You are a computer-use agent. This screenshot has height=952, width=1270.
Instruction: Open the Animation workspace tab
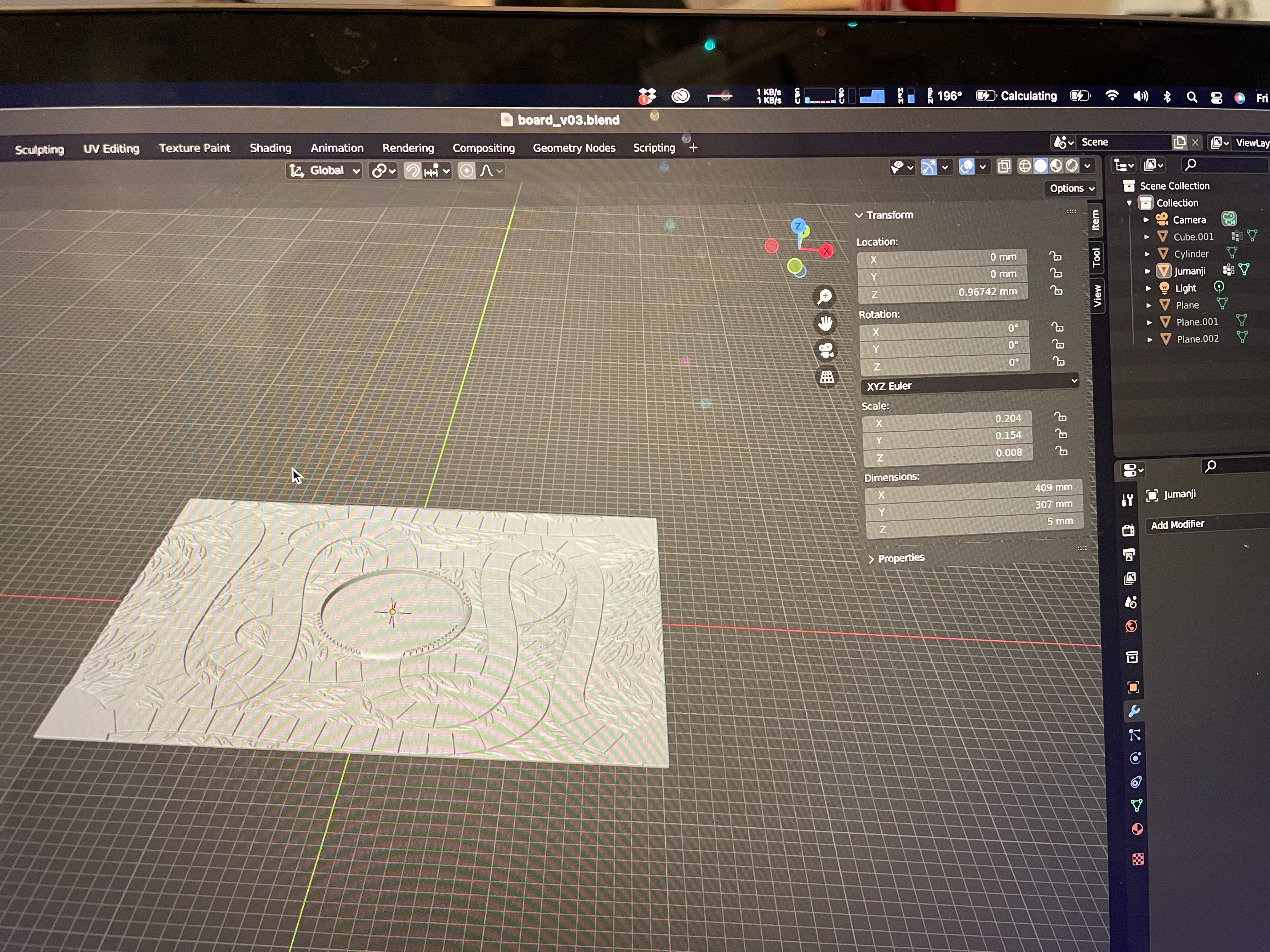(337, 148)
